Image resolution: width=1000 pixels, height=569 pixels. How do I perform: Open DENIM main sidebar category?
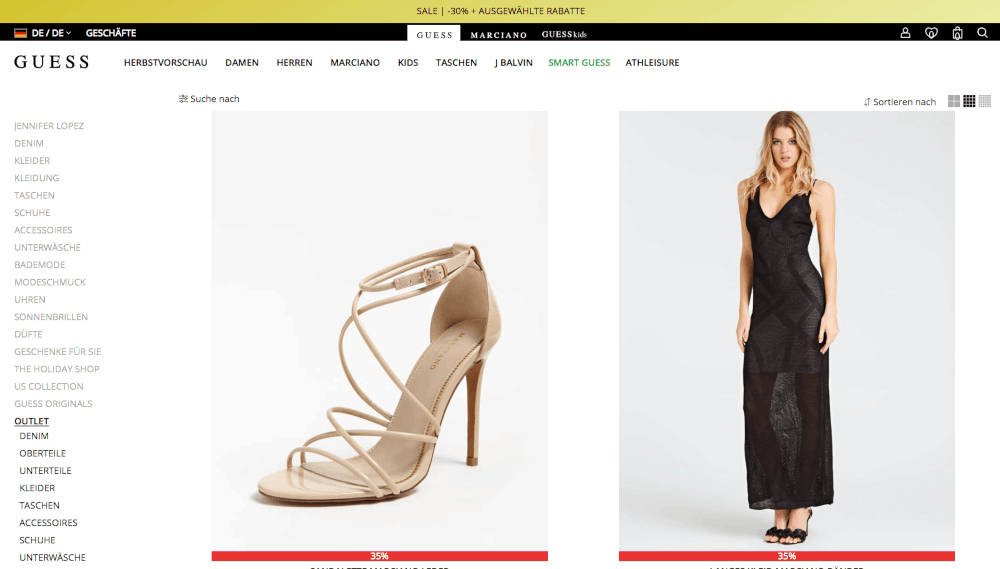[x=29, y=144]
